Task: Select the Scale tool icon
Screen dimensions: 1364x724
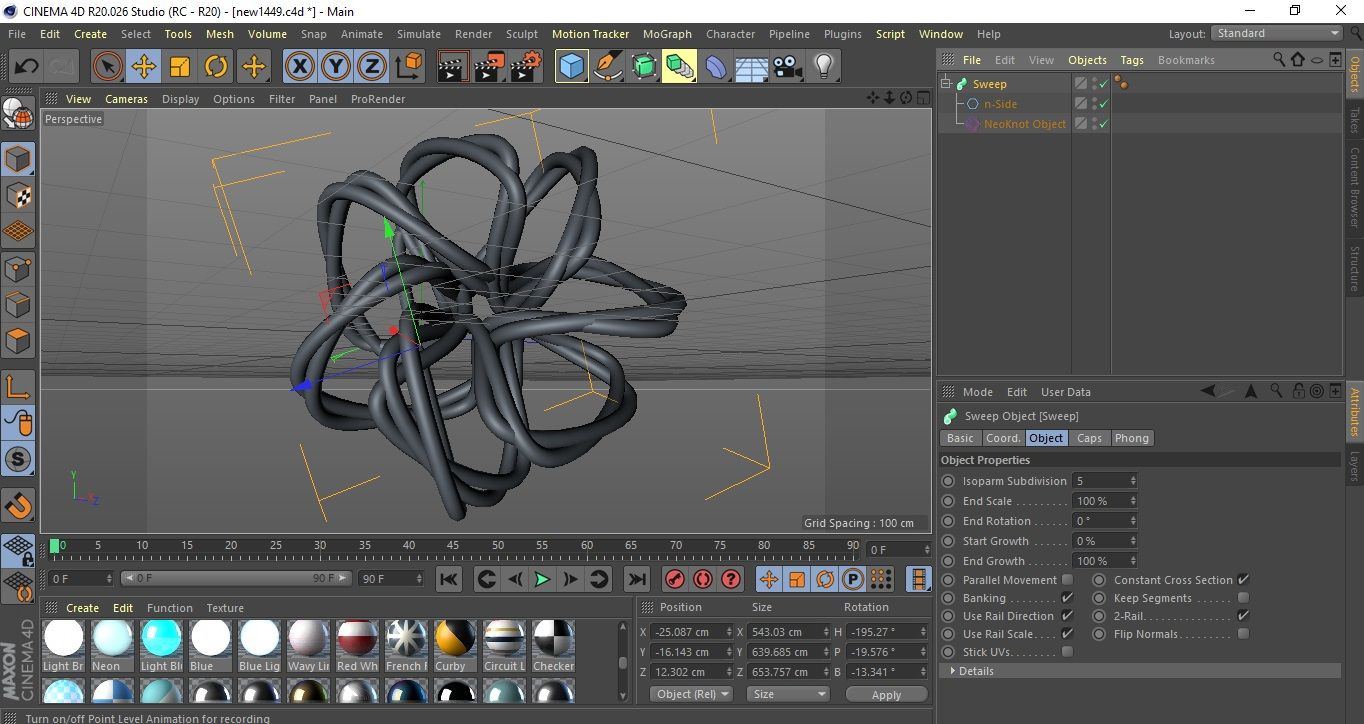Action: [180, 67]
